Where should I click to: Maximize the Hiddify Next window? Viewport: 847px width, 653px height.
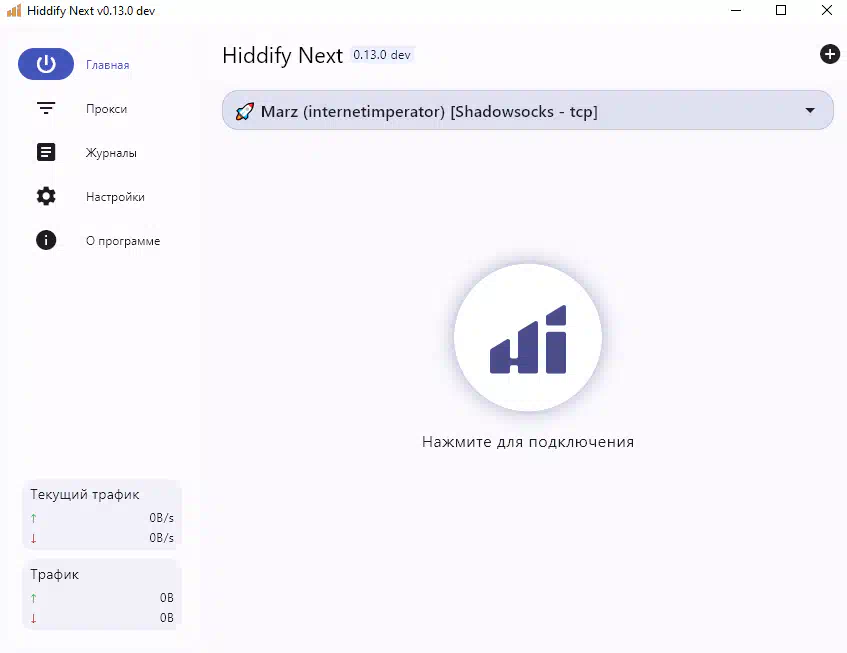pyautogui.click(x=781, y=10)
